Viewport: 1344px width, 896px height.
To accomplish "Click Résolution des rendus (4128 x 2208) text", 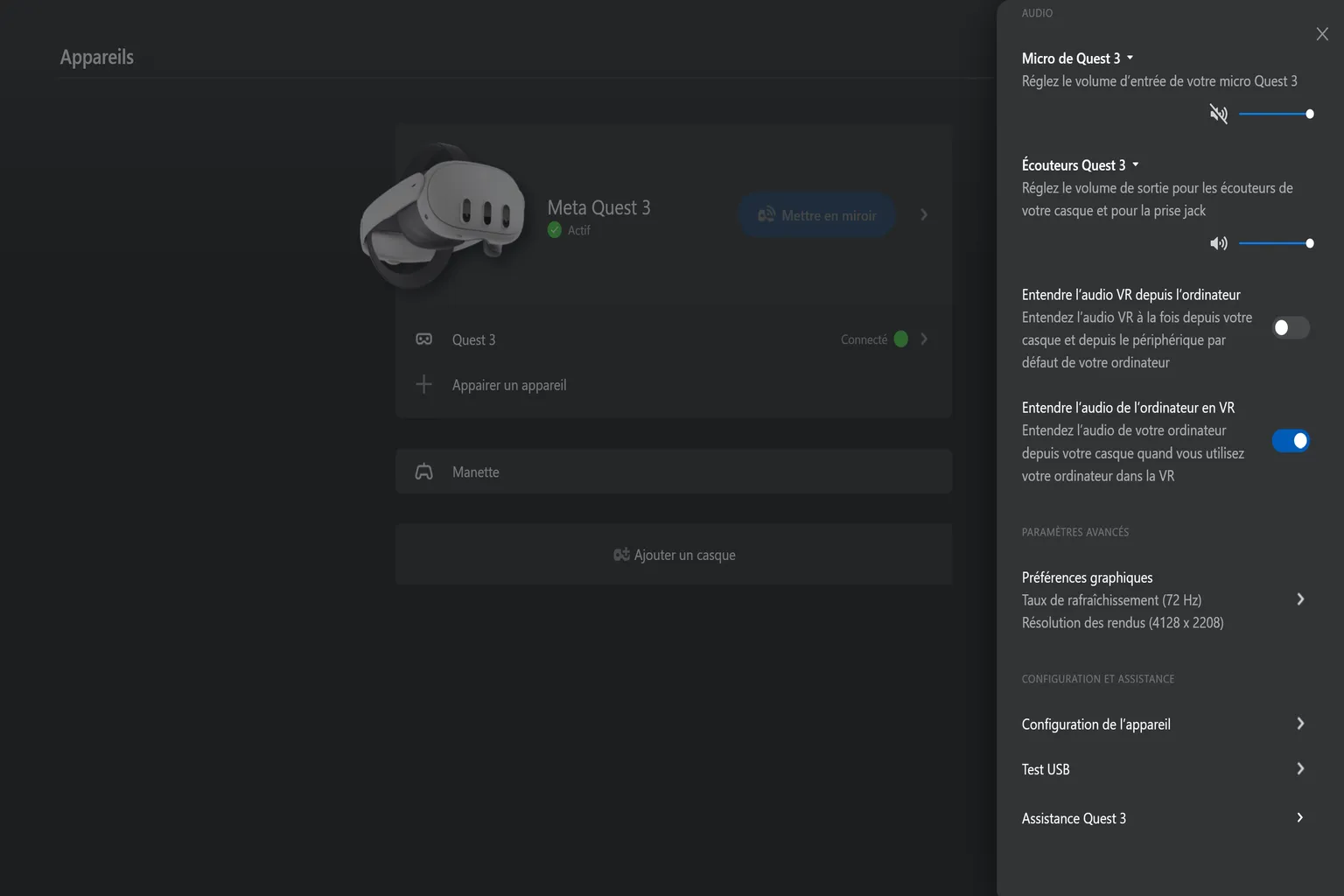I will [x=1123, y=623].
